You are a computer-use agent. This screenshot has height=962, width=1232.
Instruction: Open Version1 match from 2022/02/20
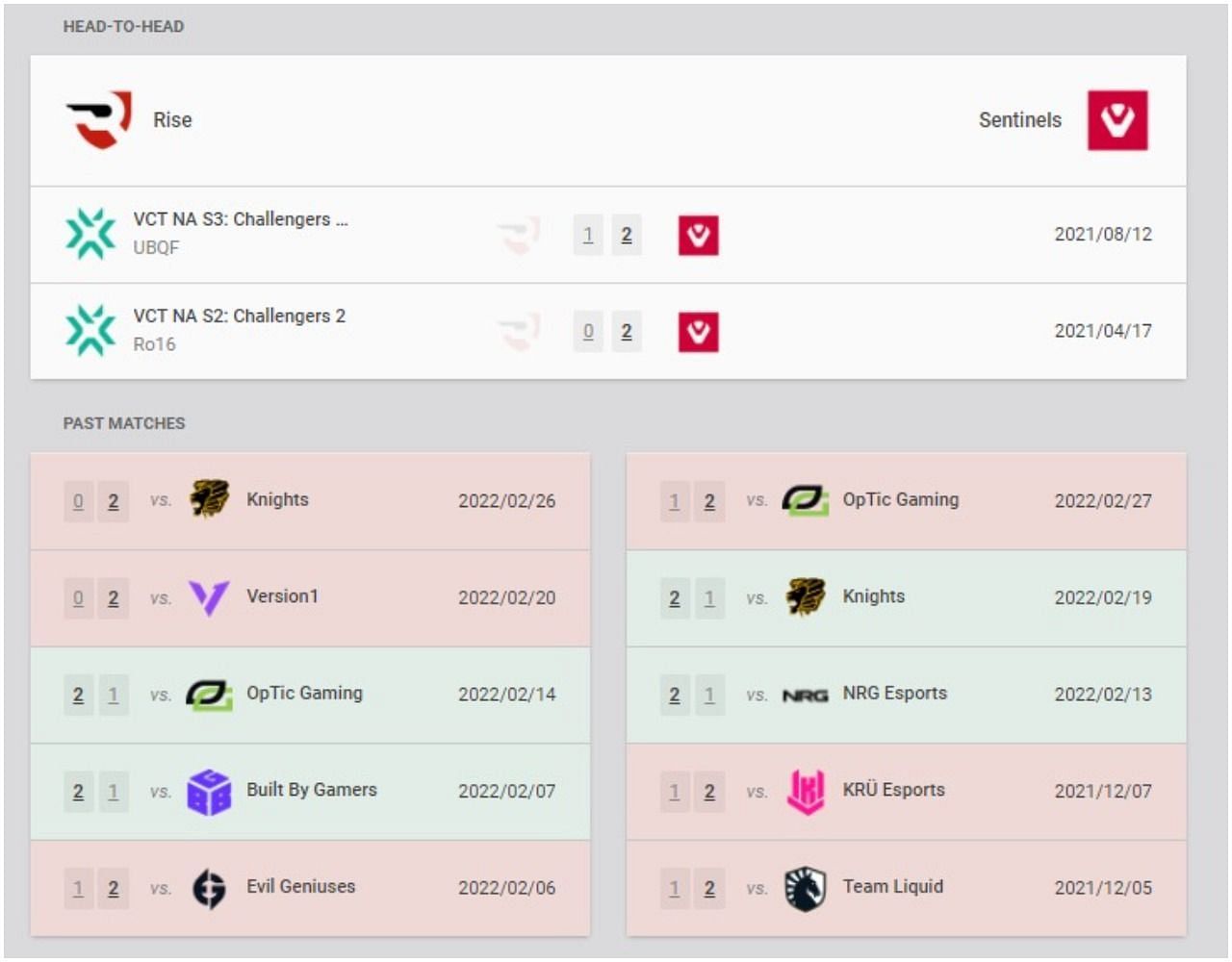(x=310, y=598)
